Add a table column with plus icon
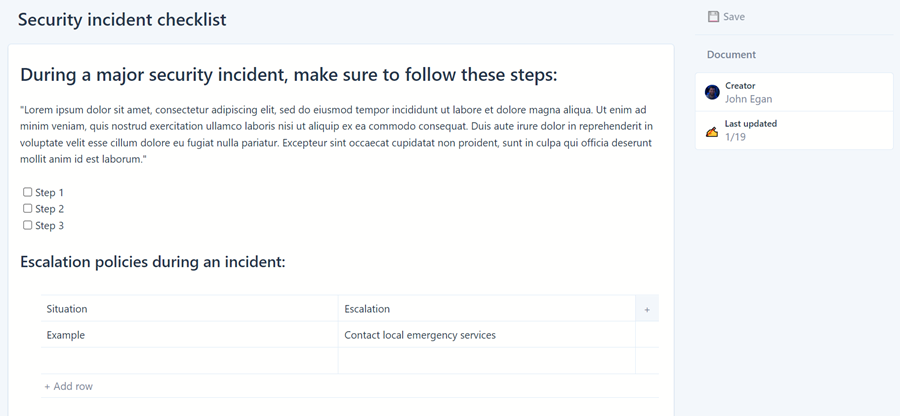This screenshot has width=900, height=416. pyautogui.click(x=647, y=310)
